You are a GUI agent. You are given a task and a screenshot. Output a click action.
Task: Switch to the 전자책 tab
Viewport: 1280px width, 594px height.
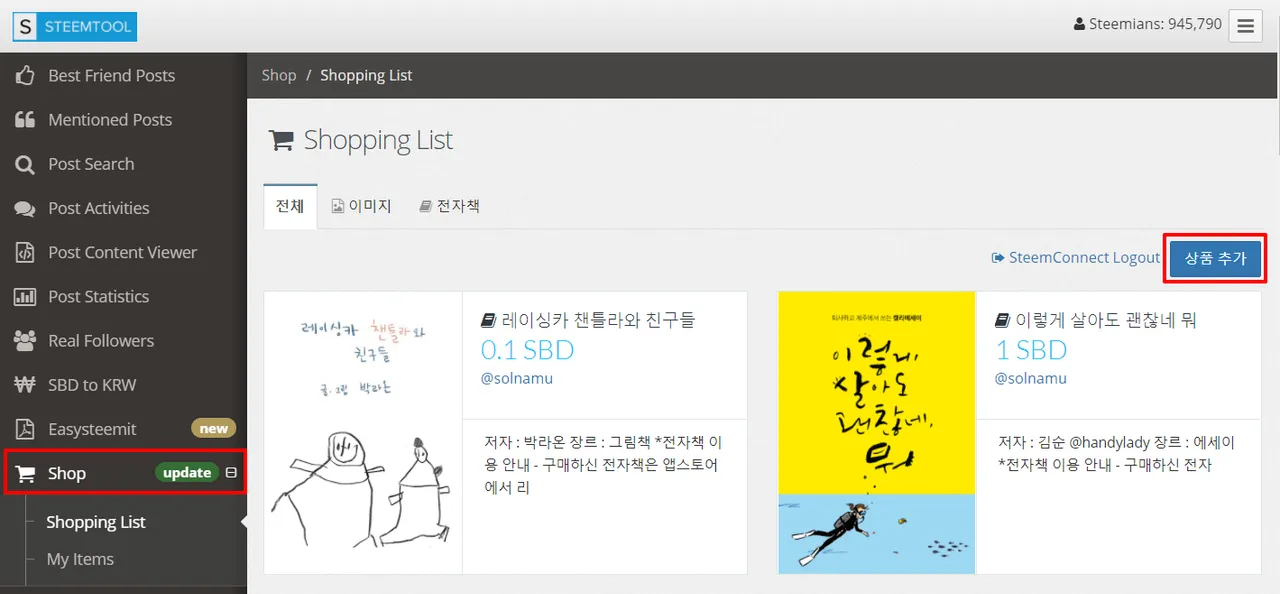coord(449,207)
